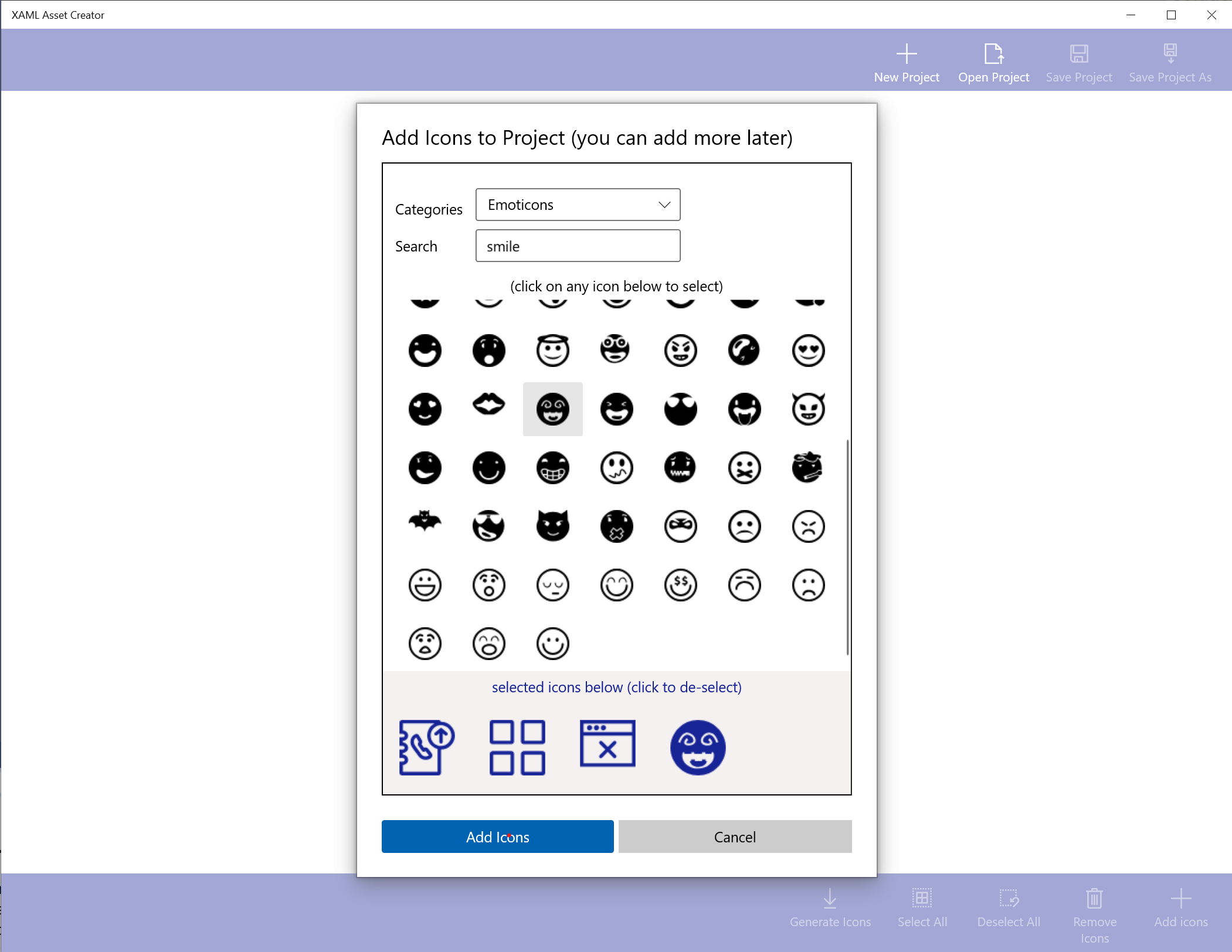Click the selected grid layout icon to deselect
This screenshot has height=952, width=1232.
click(516, 747)
